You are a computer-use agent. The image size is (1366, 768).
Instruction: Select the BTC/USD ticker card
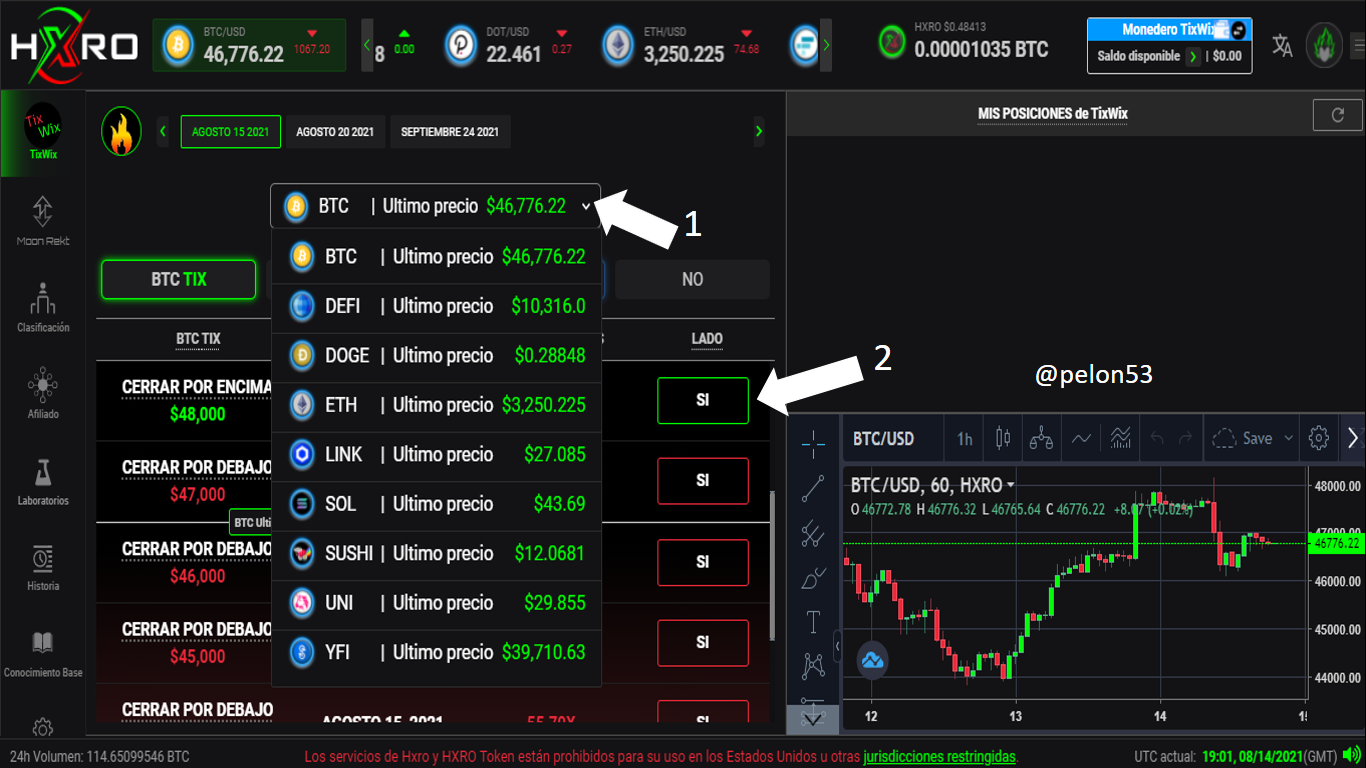(250, 45)
